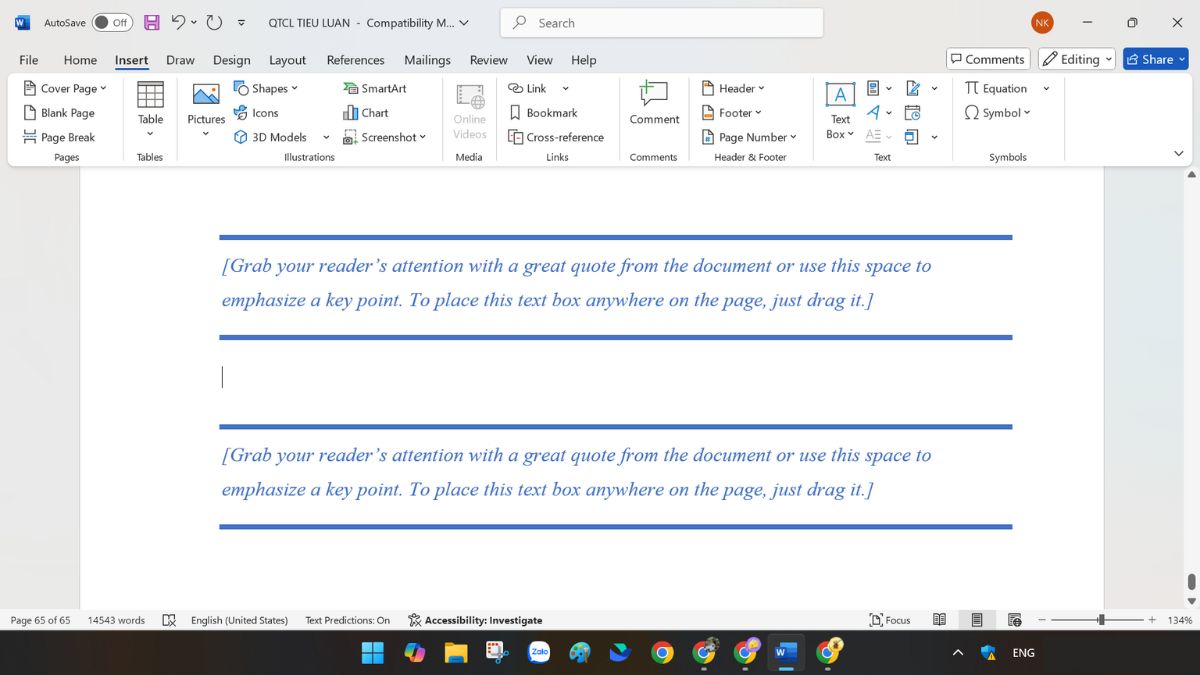The height and width of the screenshot is (675, 1200).
Task: Insert a Blank Page
Action: pos(59,113)
